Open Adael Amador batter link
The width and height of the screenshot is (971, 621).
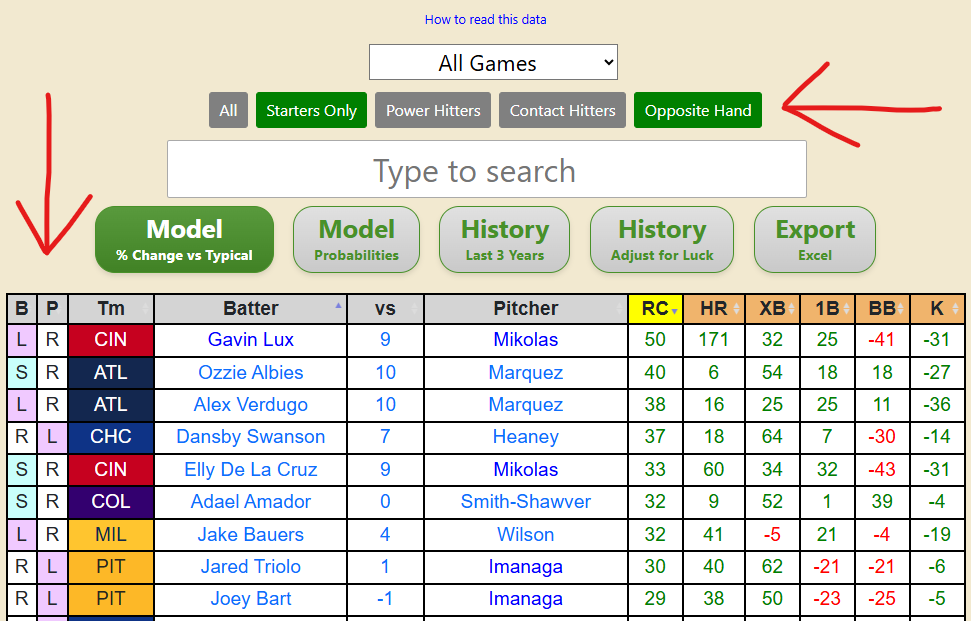pos(251,502)
